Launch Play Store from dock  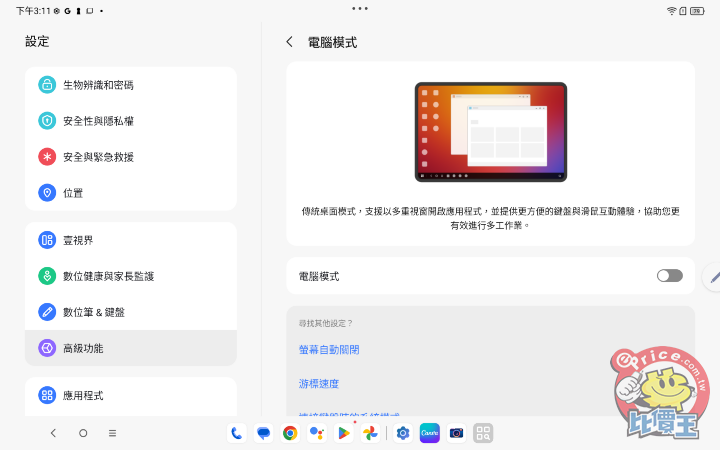343,433
